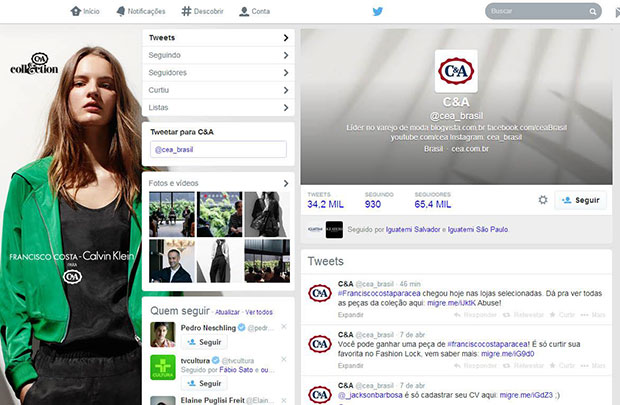620x405 pixels.
Task: Like the Fashion Lock tweet
Action: 562,365
